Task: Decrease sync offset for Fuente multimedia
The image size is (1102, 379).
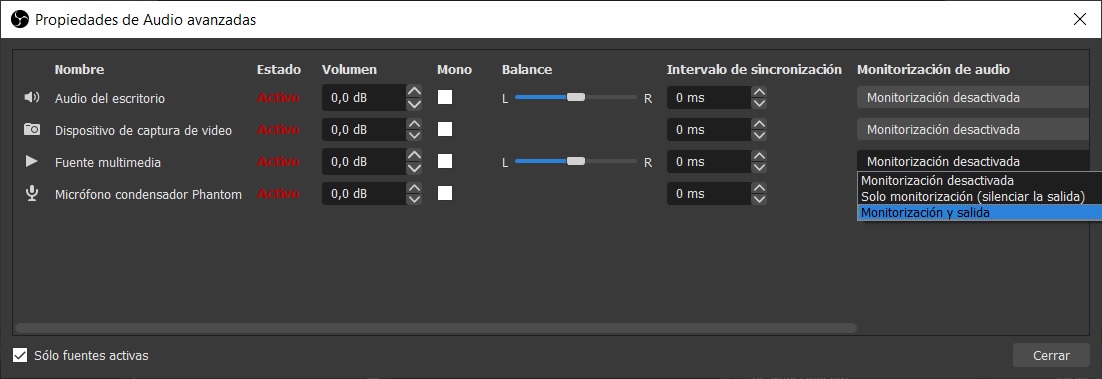Action: (x=758, y=168)
